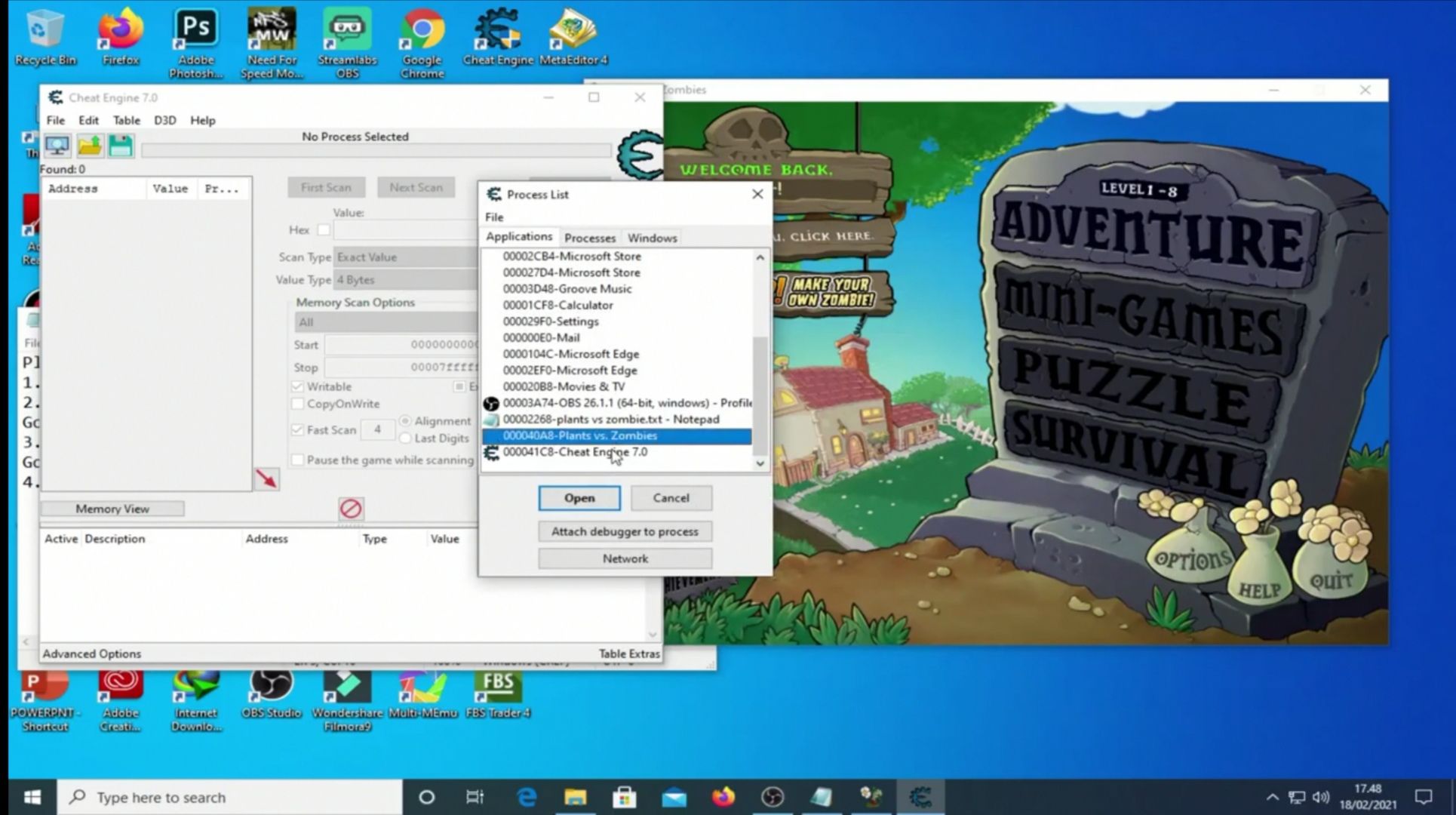
Task: Select the Firefox desktop shortcut
Action: (121, 37)
